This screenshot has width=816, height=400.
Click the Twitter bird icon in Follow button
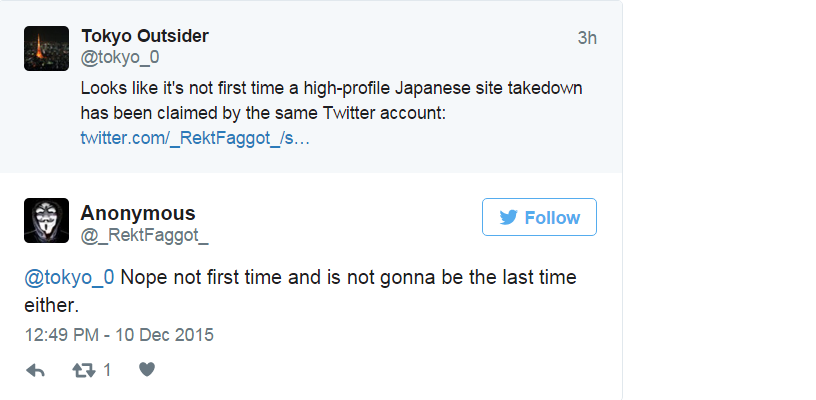pyautogui.click(x=508, y=218)
